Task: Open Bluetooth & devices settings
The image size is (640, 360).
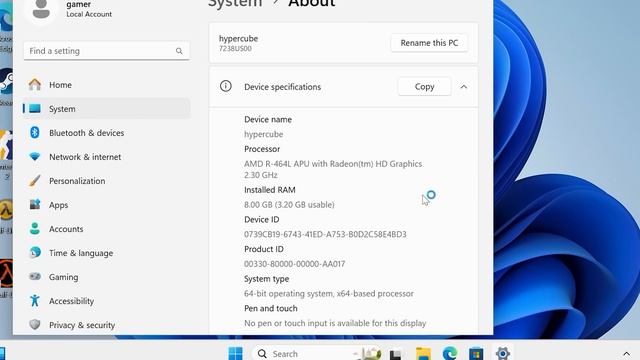Action: (x=106, y=133)
